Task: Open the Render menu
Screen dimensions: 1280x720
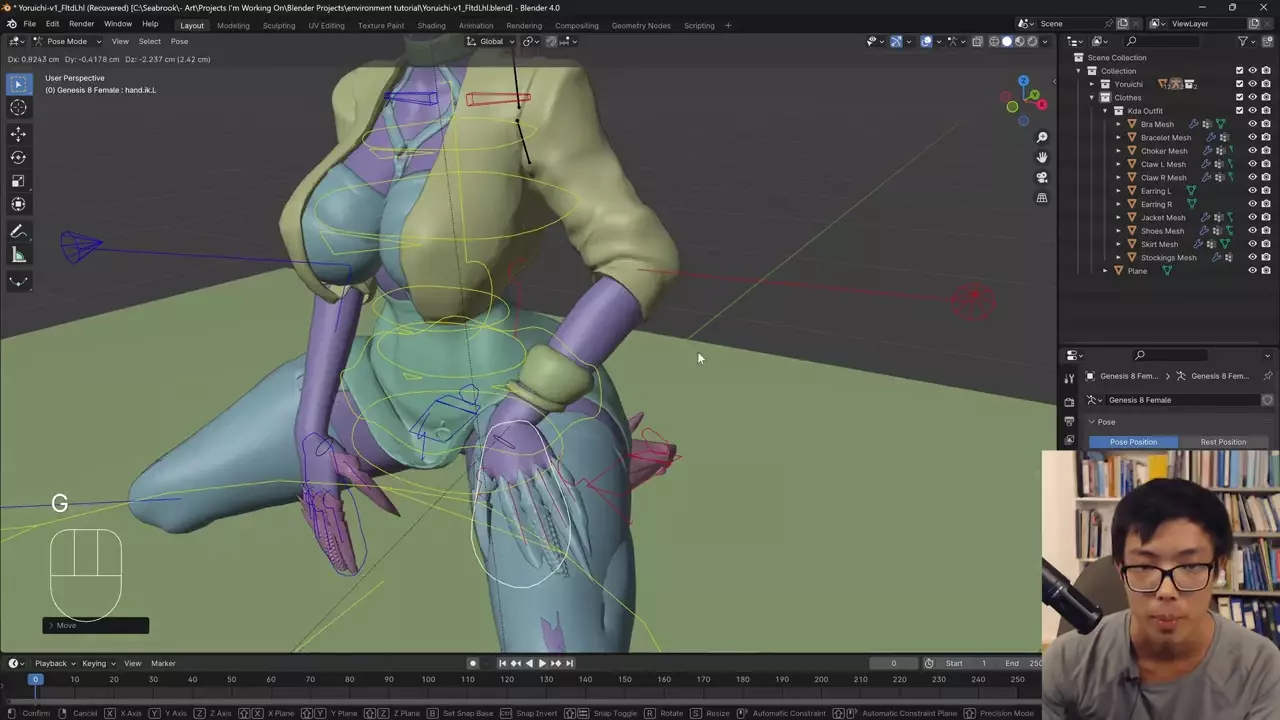Action: pyautogui.click(x=82, y=24)
